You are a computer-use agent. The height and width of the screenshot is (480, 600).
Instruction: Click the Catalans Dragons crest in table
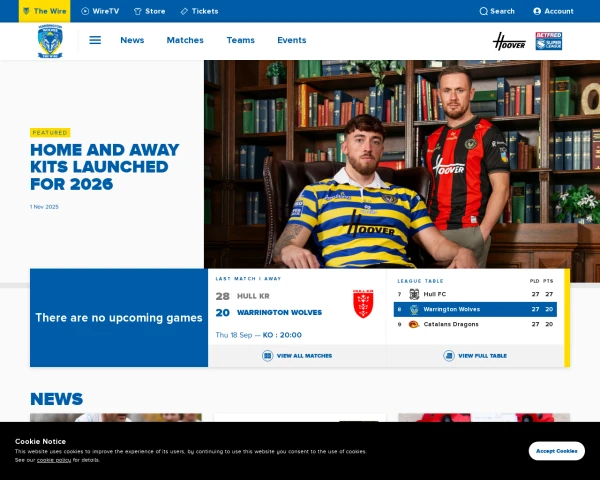414,324
